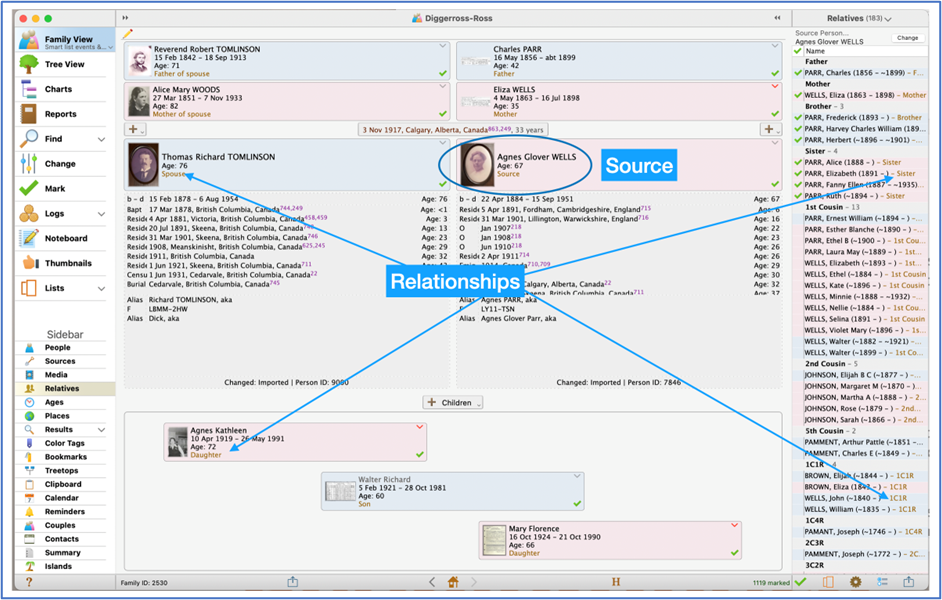Image resolution: width=942 pixels, height=600 pixels.
Task: Click Thomas Richard Tomlinson's photo thumbnail
Action: [x=142, y=165]
